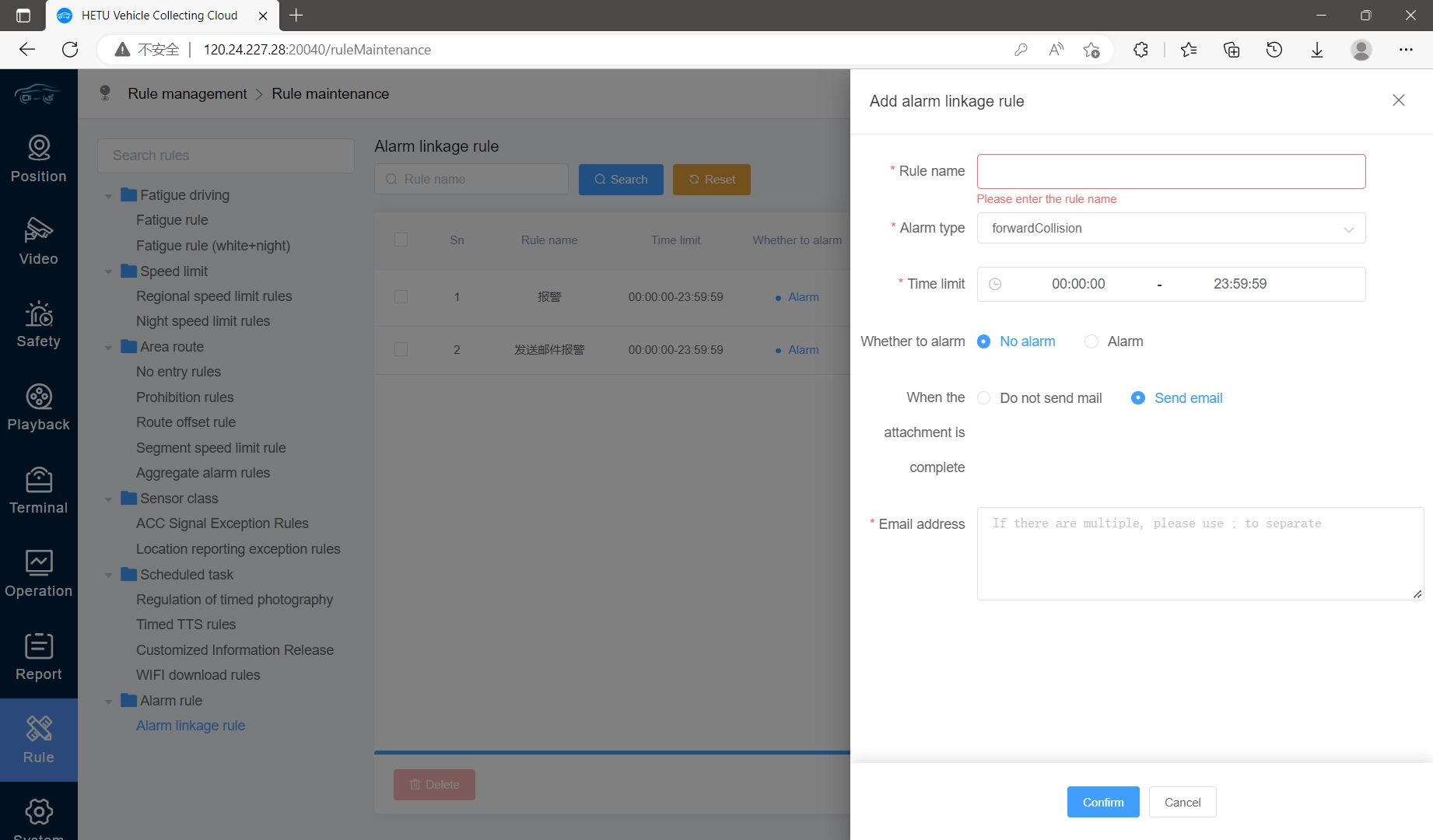Click the browser address bar URL

317,50
